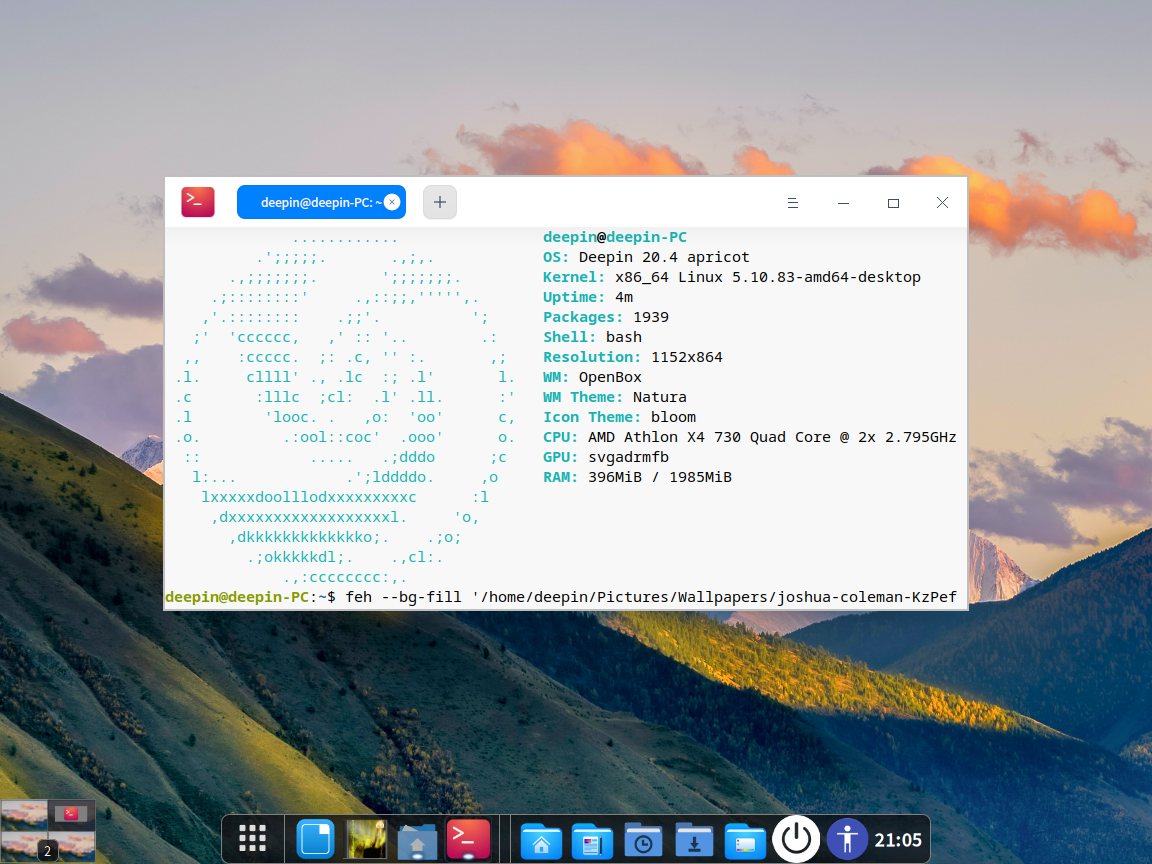Open the app launcher grid in dock

click(252, 839)
